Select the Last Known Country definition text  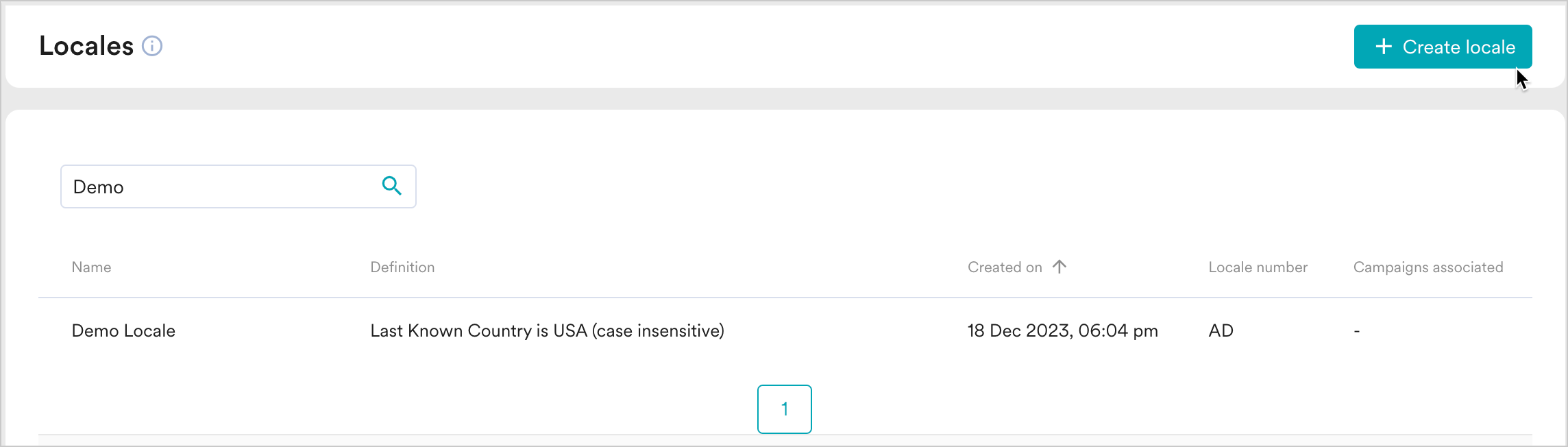click(x=547, y=330)
